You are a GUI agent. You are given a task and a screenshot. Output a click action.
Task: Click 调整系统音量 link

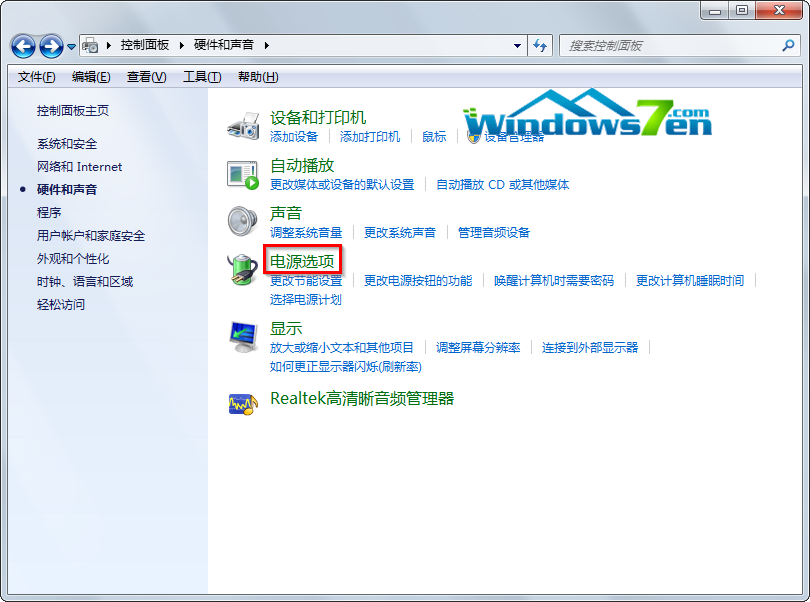coord(306,233)
